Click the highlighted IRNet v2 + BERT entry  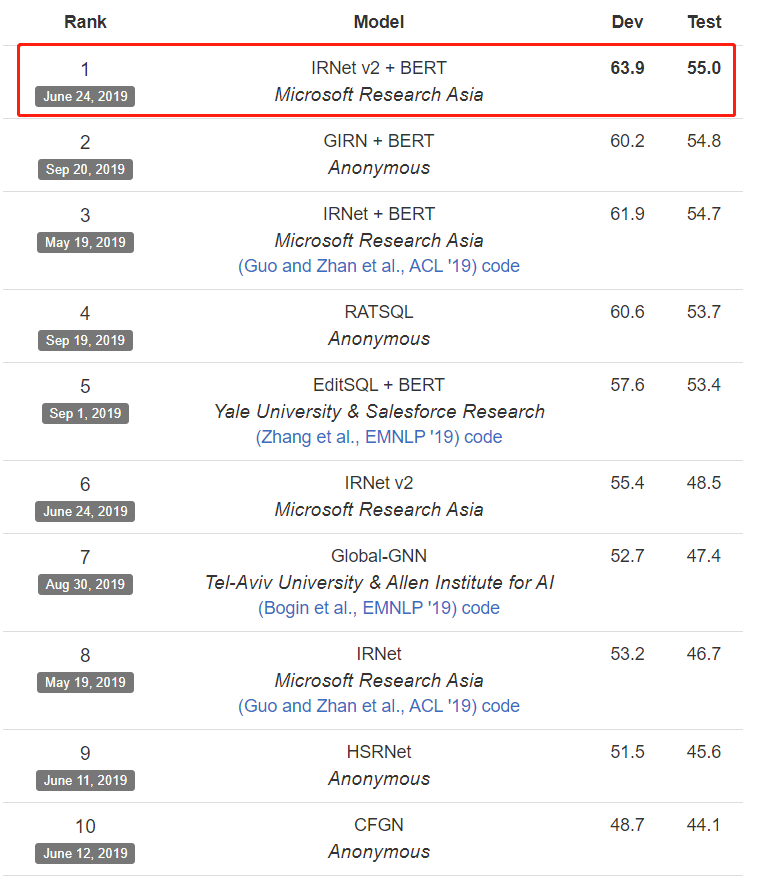[x=379, y=68]
